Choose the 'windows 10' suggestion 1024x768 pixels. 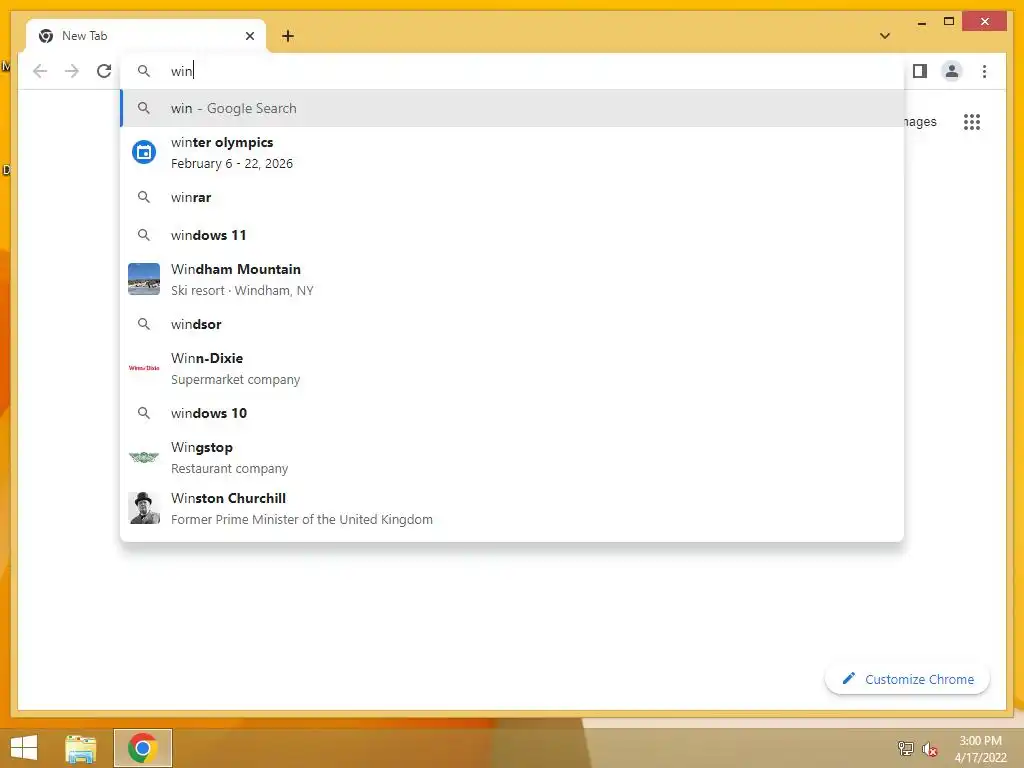(512, 413)
